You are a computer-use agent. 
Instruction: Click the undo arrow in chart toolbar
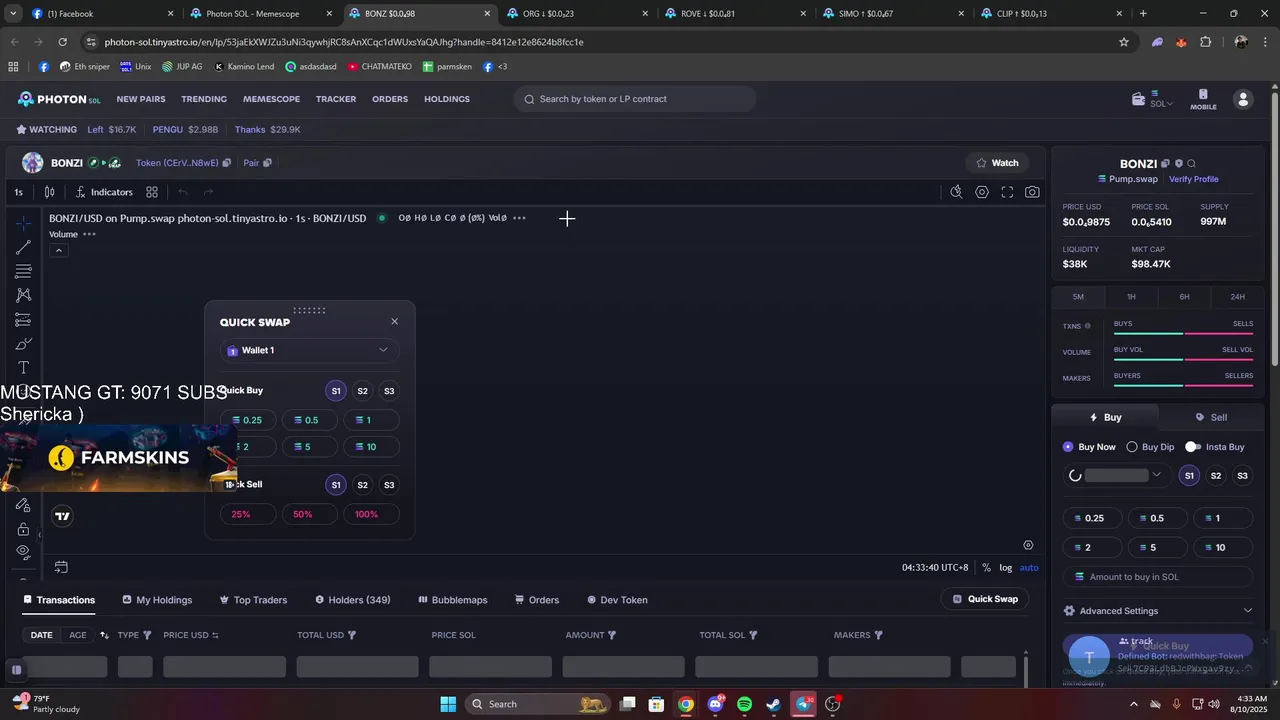[183, 192]
